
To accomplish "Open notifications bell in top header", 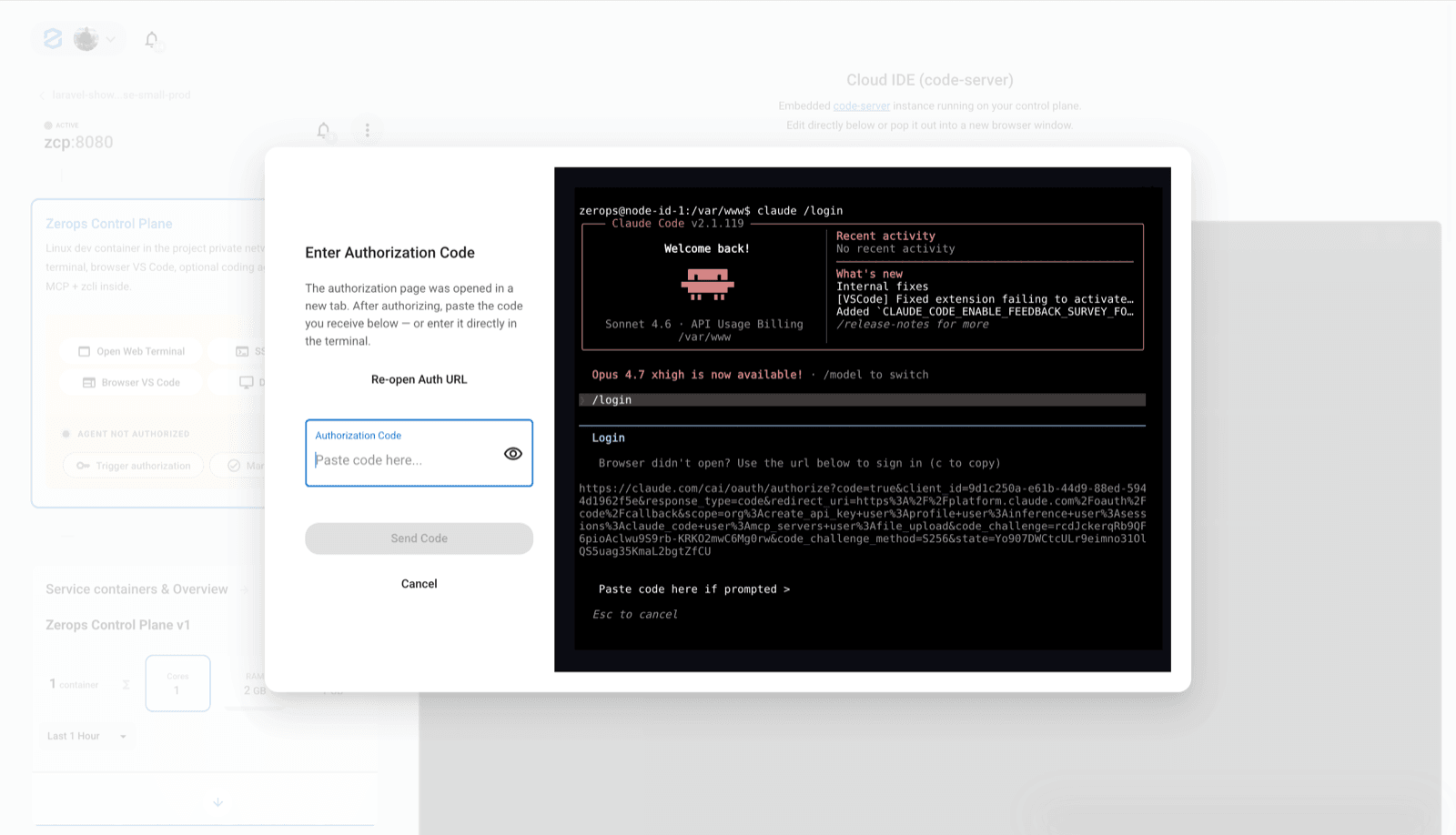I will 152,39.
